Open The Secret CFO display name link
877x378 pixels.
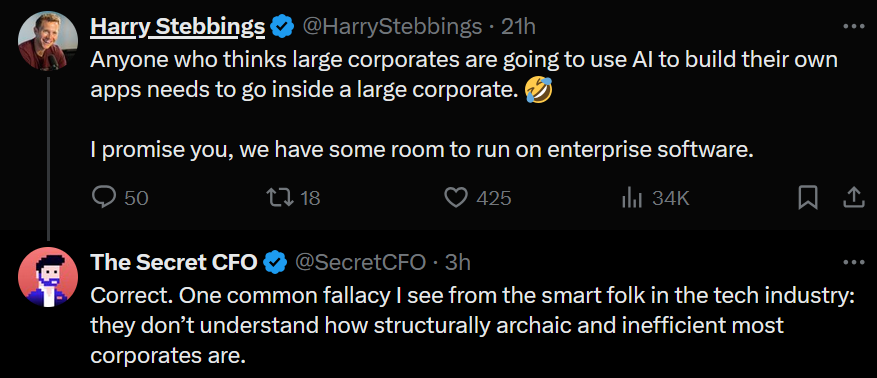[173, 262]
